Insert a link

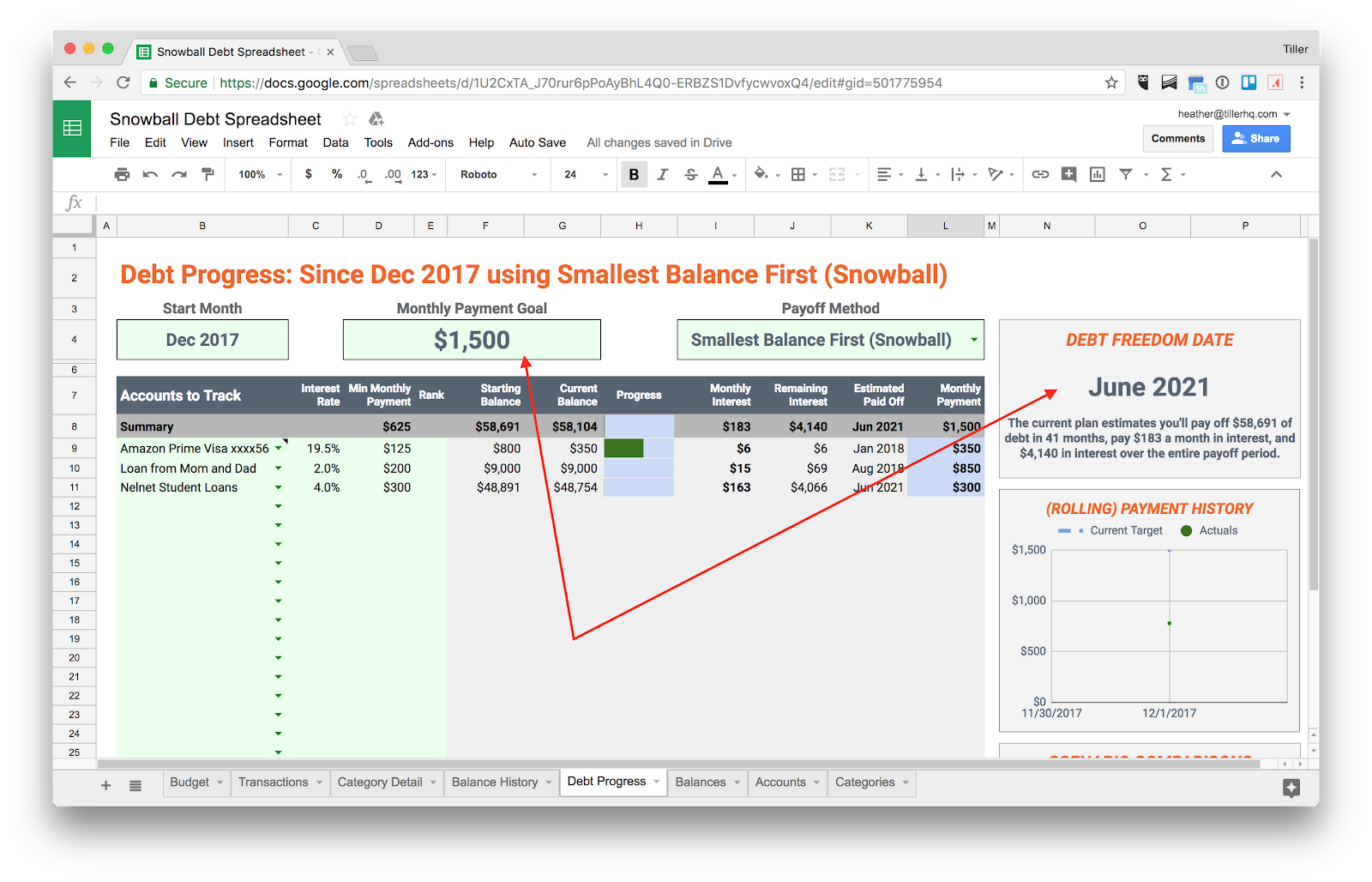1040,174
